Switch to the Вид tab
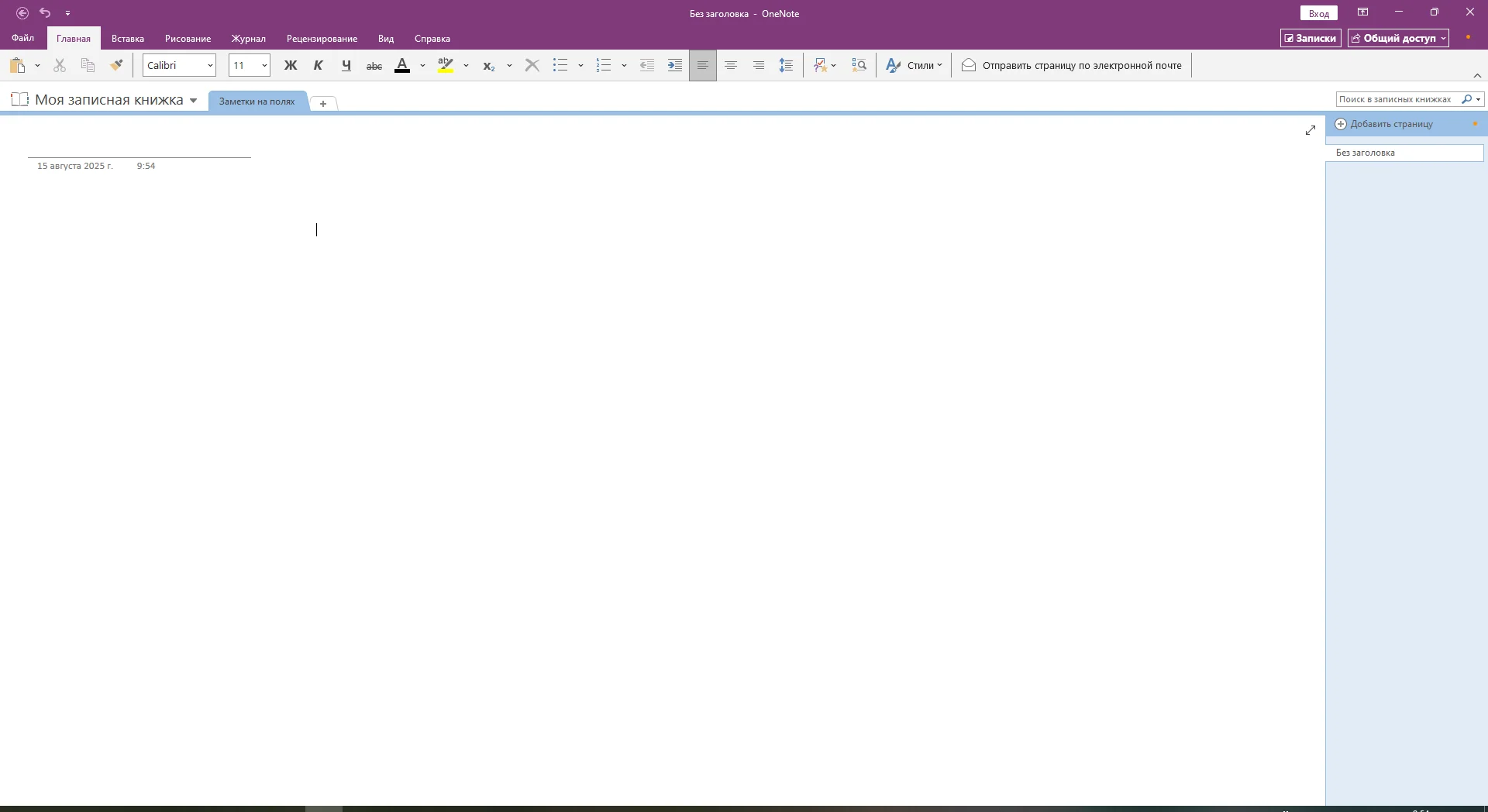 coord(386,38)
